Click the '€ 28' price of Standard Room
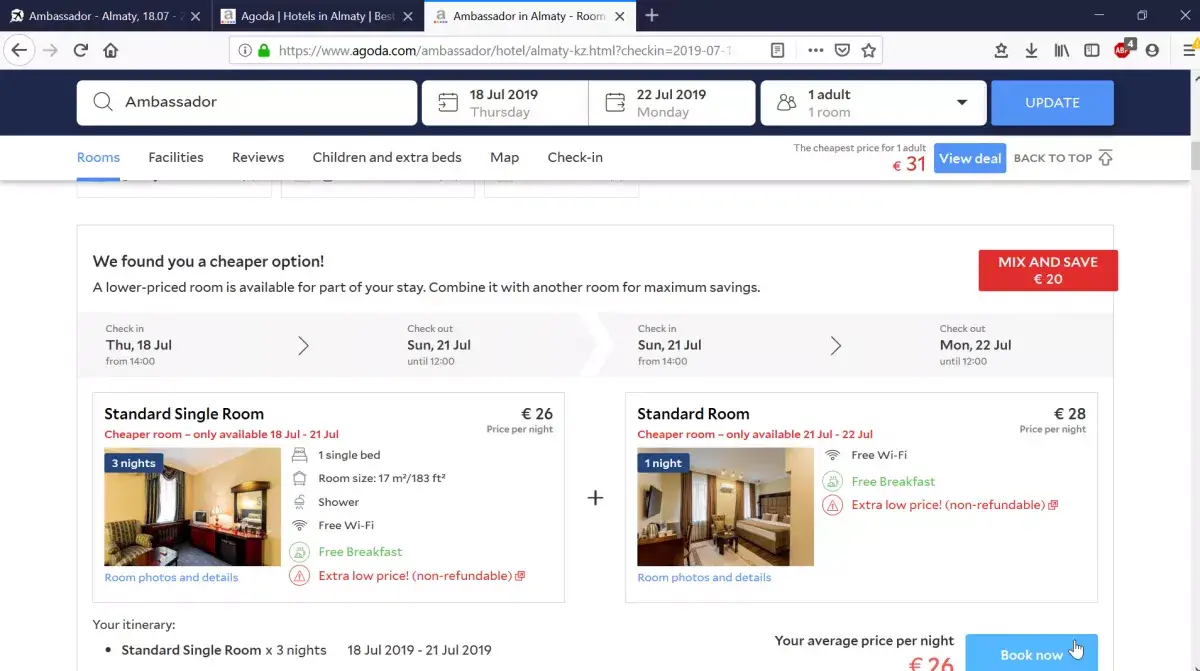1200x671 pixels. (1070, 413)
